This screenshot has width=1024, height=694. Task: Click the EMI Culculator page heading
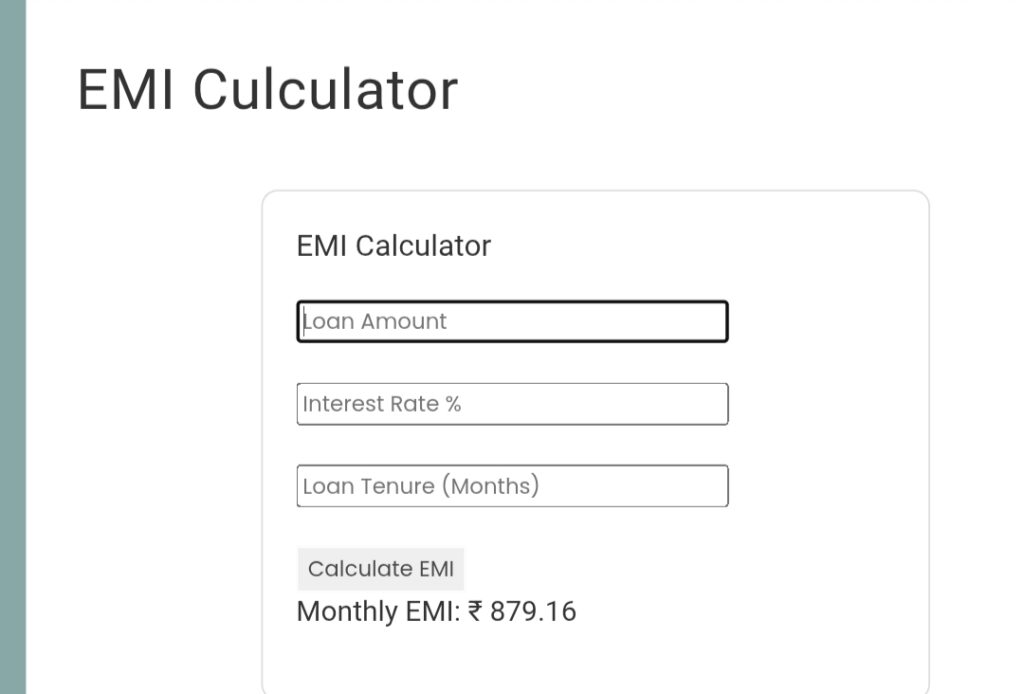[268, 88]
